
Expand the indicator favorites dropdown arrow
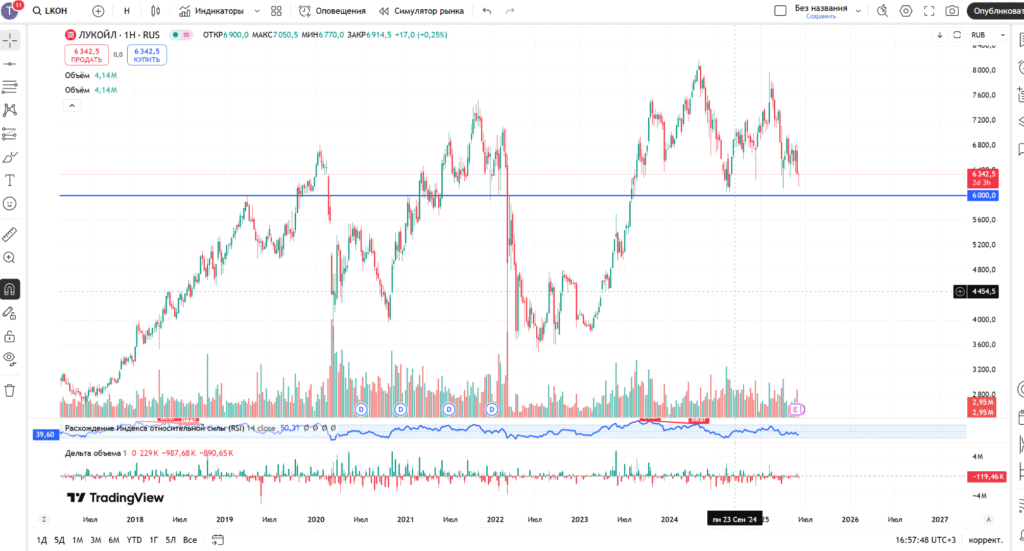click(x=257, y=11)
